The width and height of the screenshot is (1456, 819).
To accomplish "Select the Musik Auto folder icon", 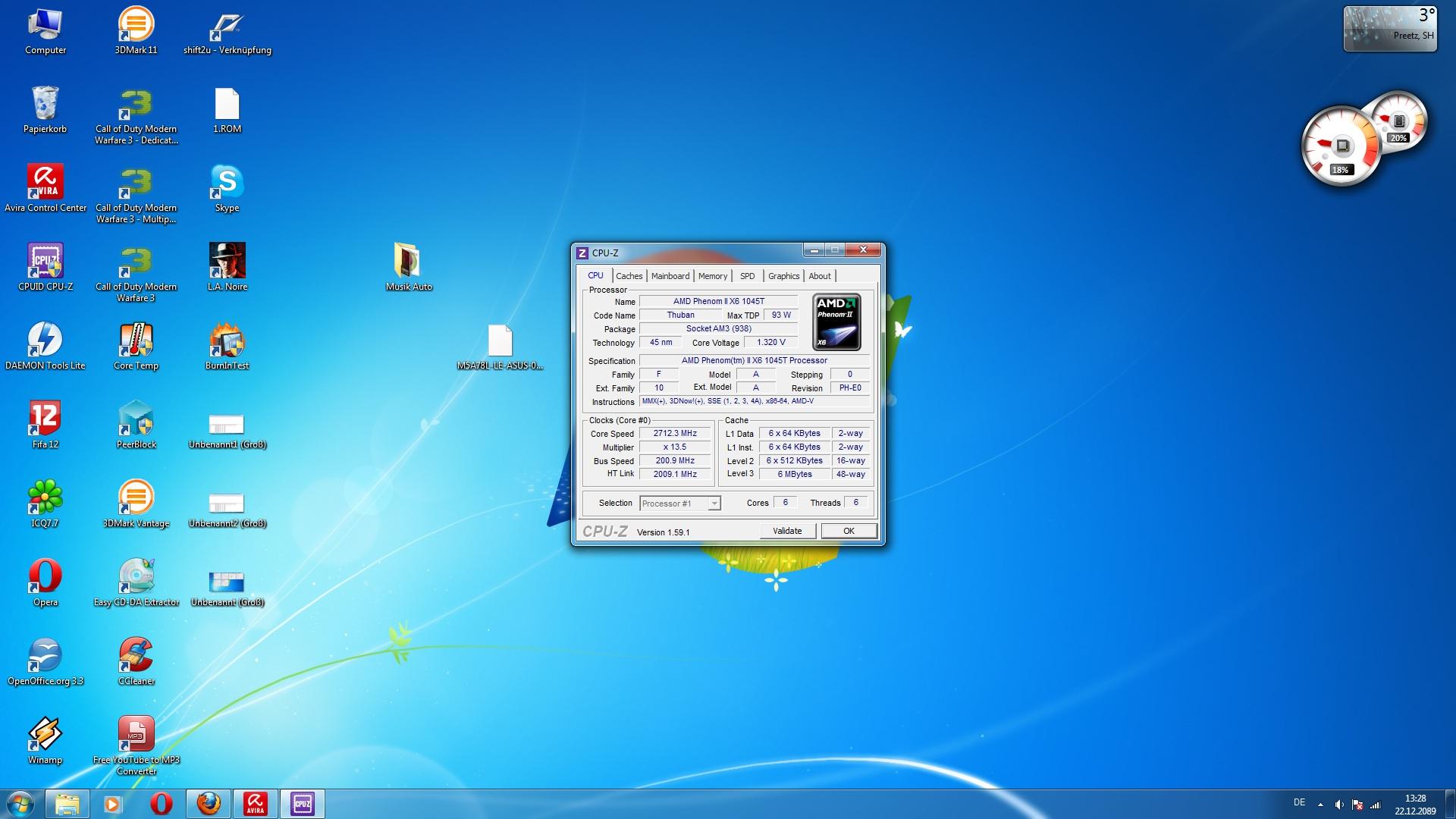I will pyautogui.click(x=409, y=268).
